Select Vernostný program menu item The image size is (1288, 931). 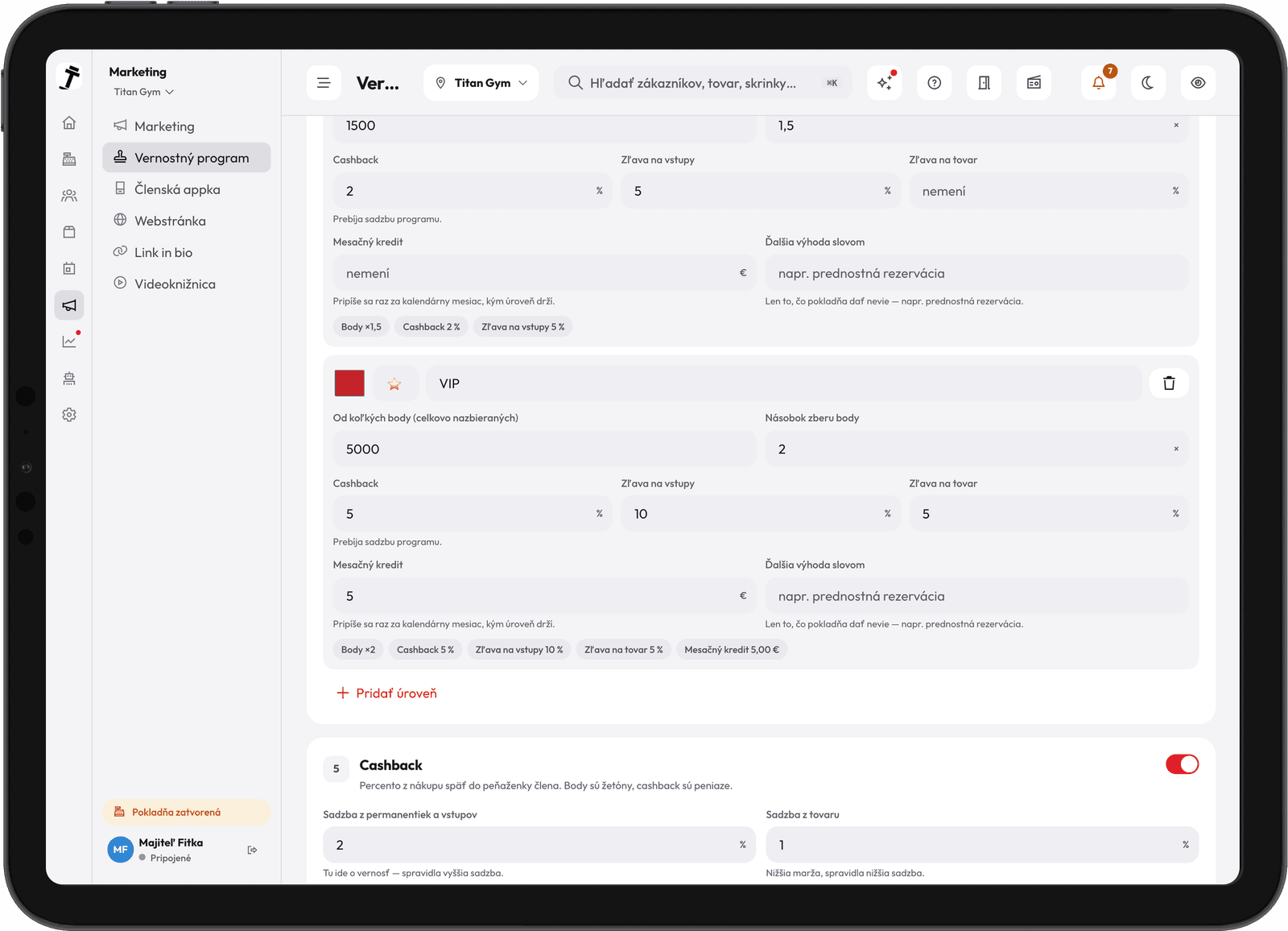(x=187, y=158)
